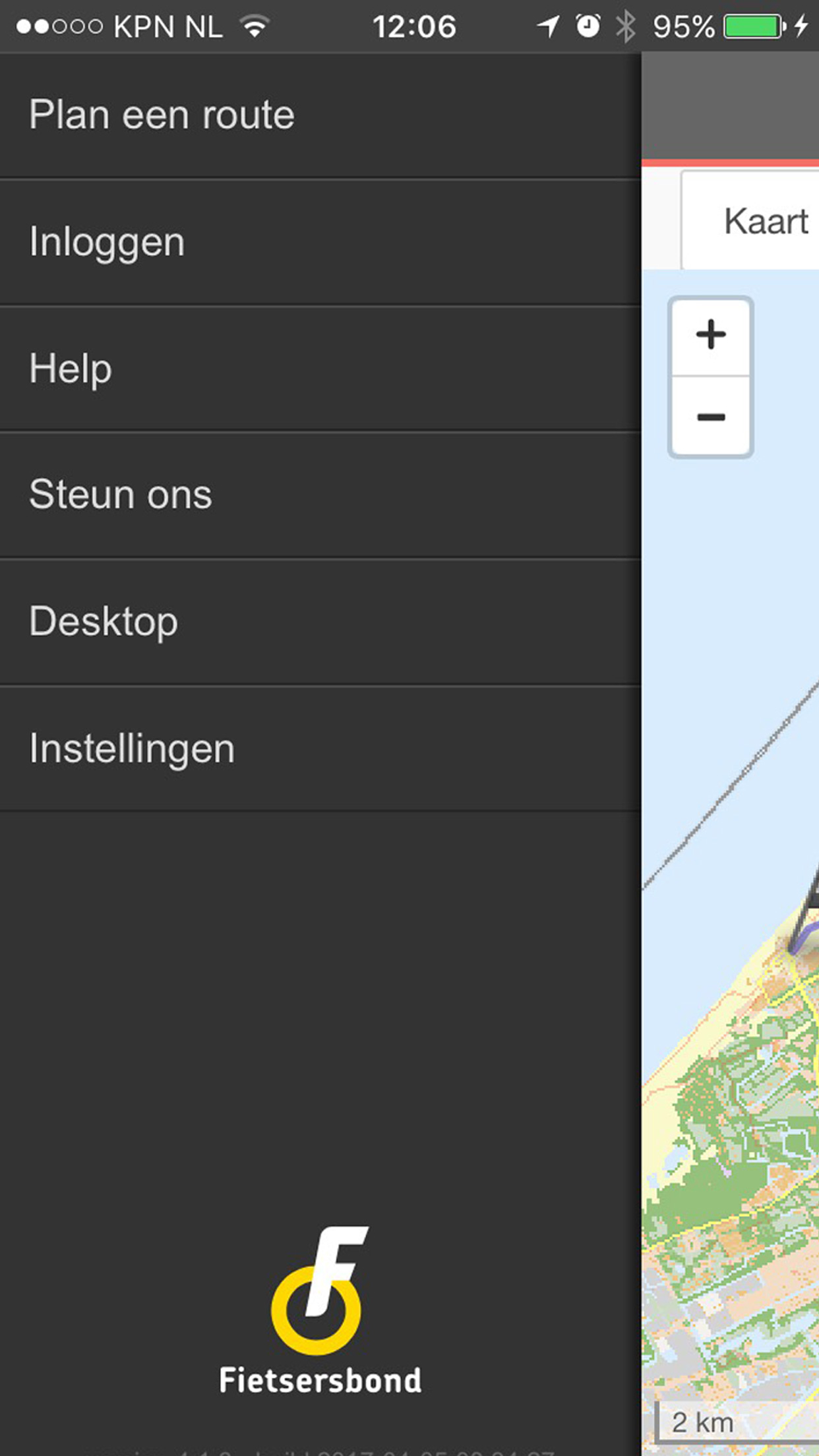The image size is (819, 1456).
Task: Tap the 95% battery percentage
Action: tap(683, 26)
